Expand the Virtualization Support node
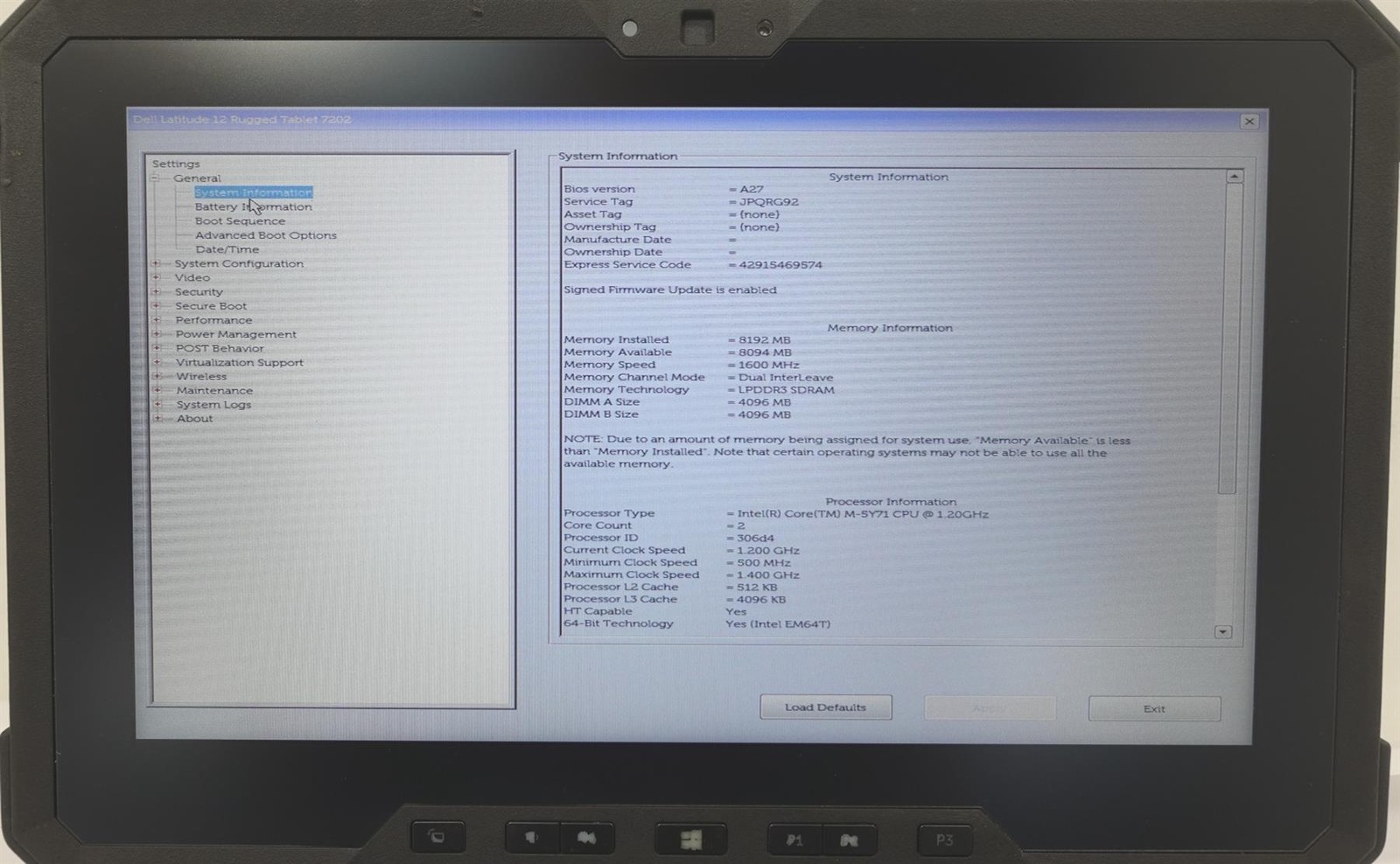This screenshot has width=1400, height=864. click(157, 362)
